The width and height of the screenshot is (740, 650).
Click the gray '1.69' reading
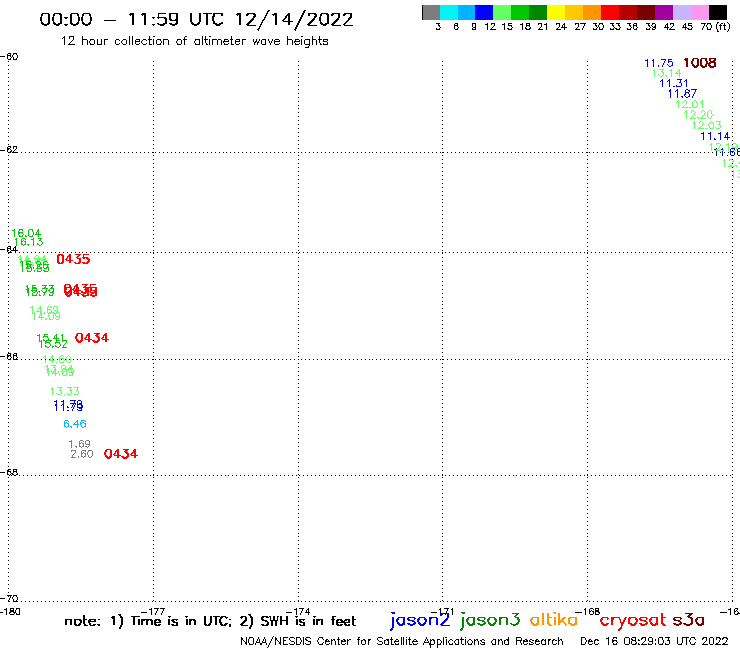[79, 444]
